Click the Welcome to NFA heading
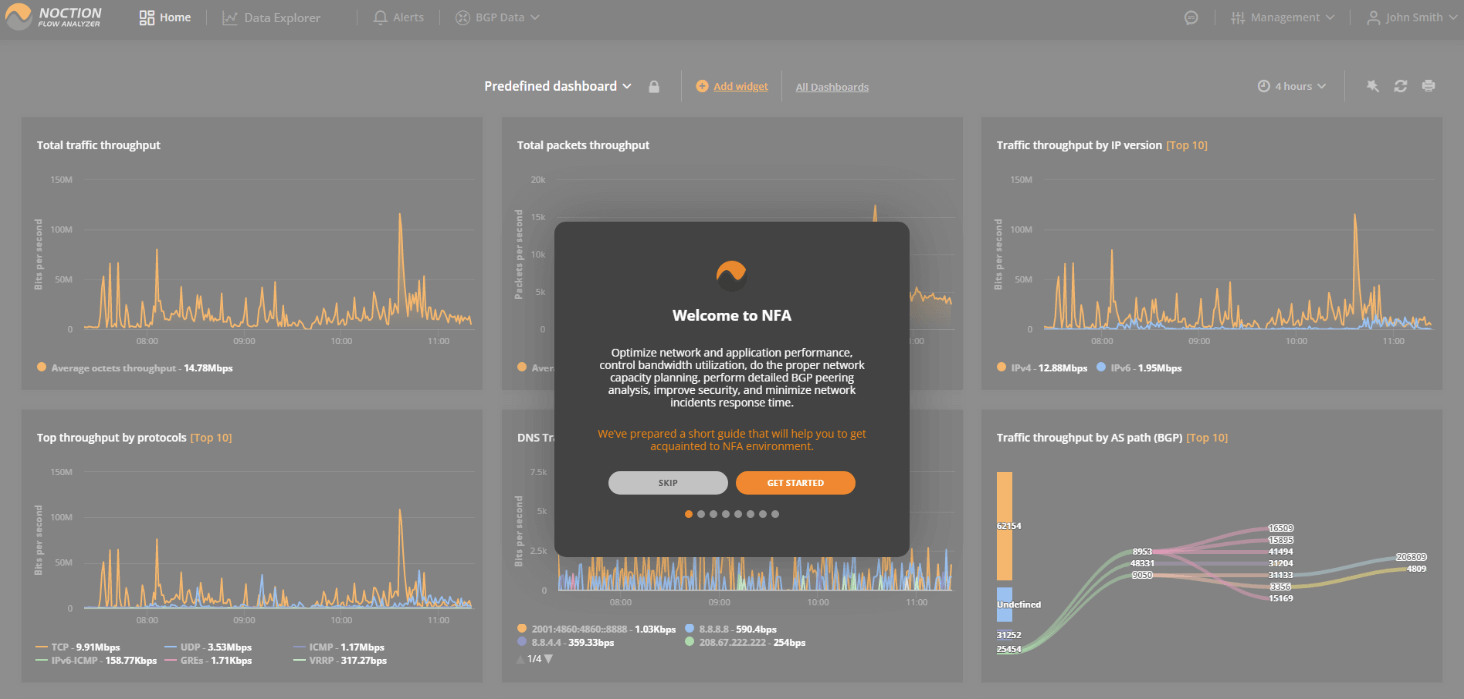The image size is (1464, 699). (x=732, y=316)
